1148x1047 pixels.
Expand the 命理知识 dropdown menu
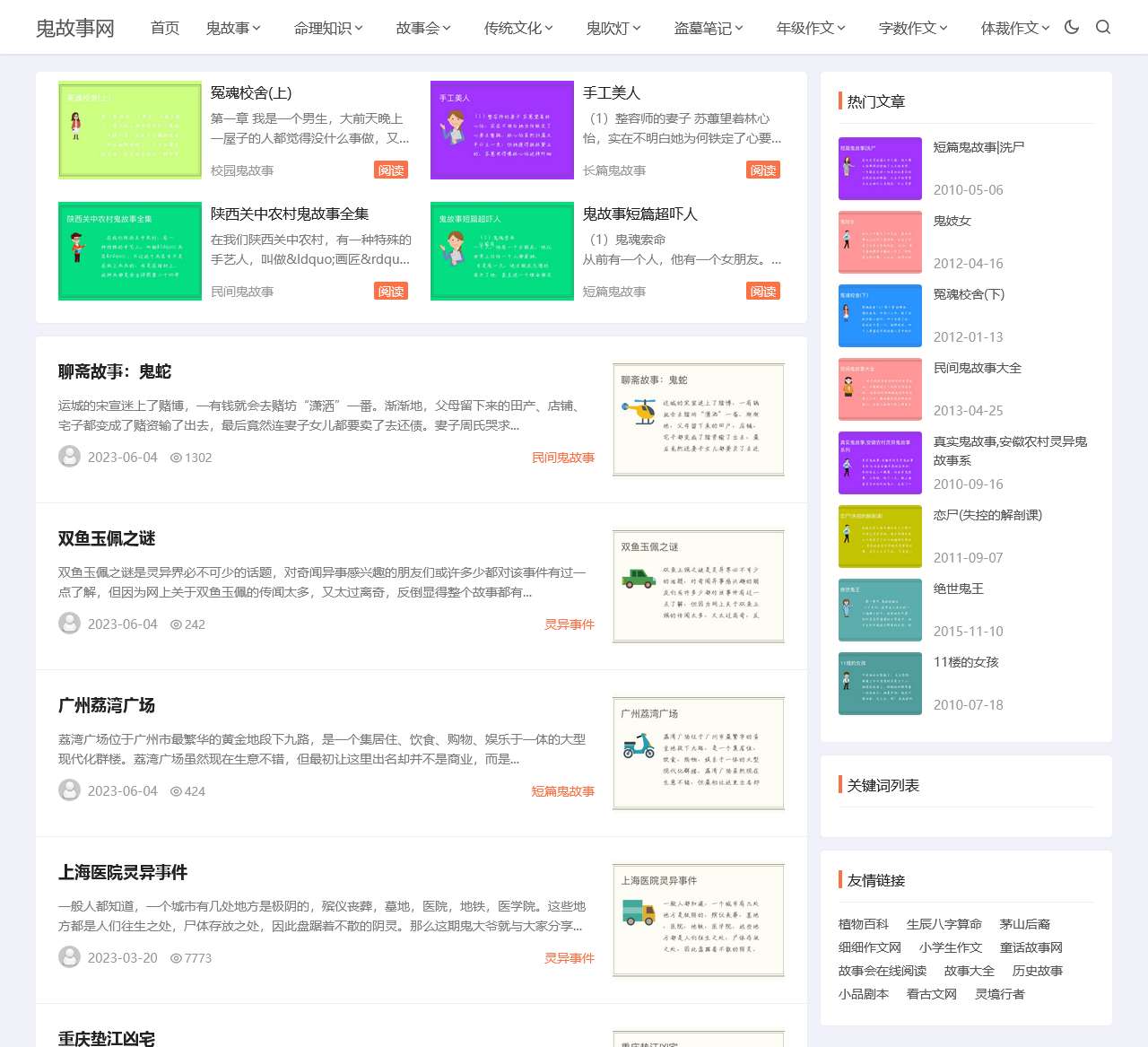328,28
